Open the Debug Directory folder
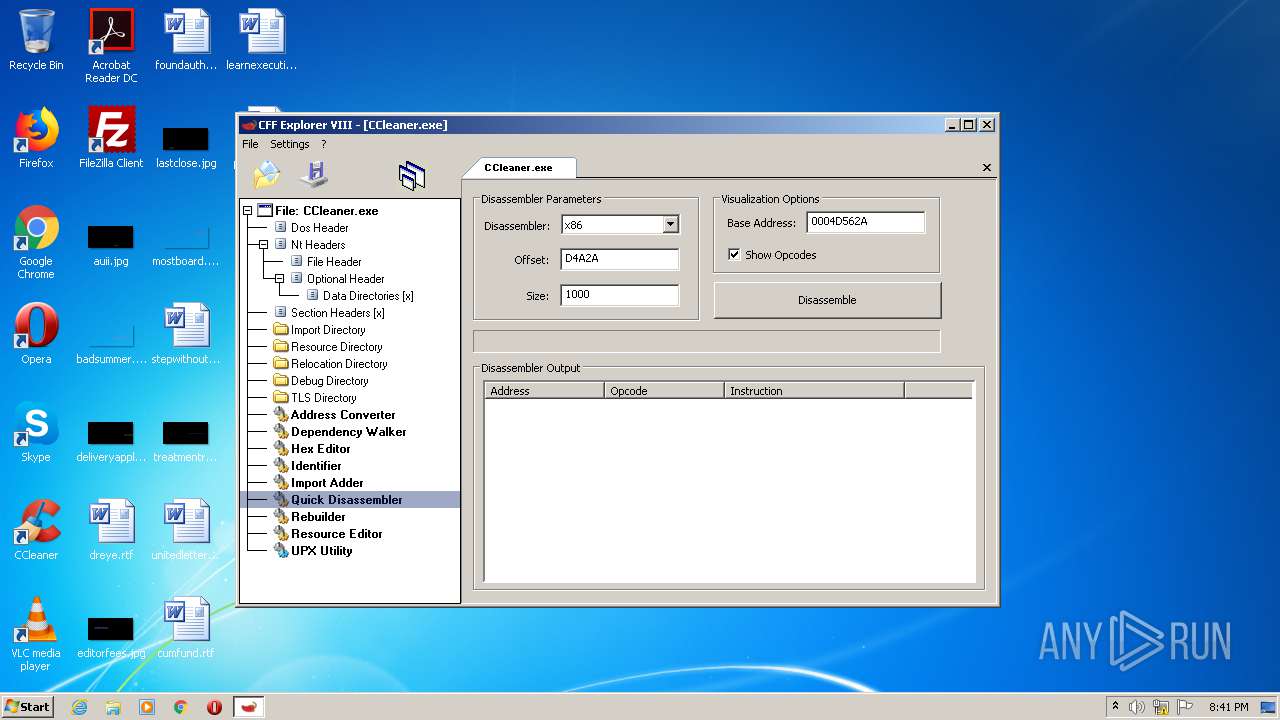The width and height of the screenshot is (1280, 720). pos(329,381)
